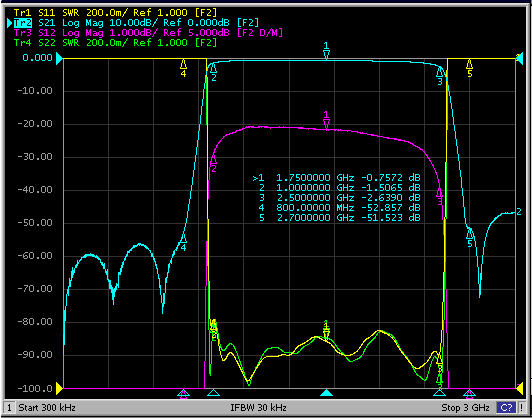
Task: Click the channel 1 indicator box in status bar
Action: [9, 407]
